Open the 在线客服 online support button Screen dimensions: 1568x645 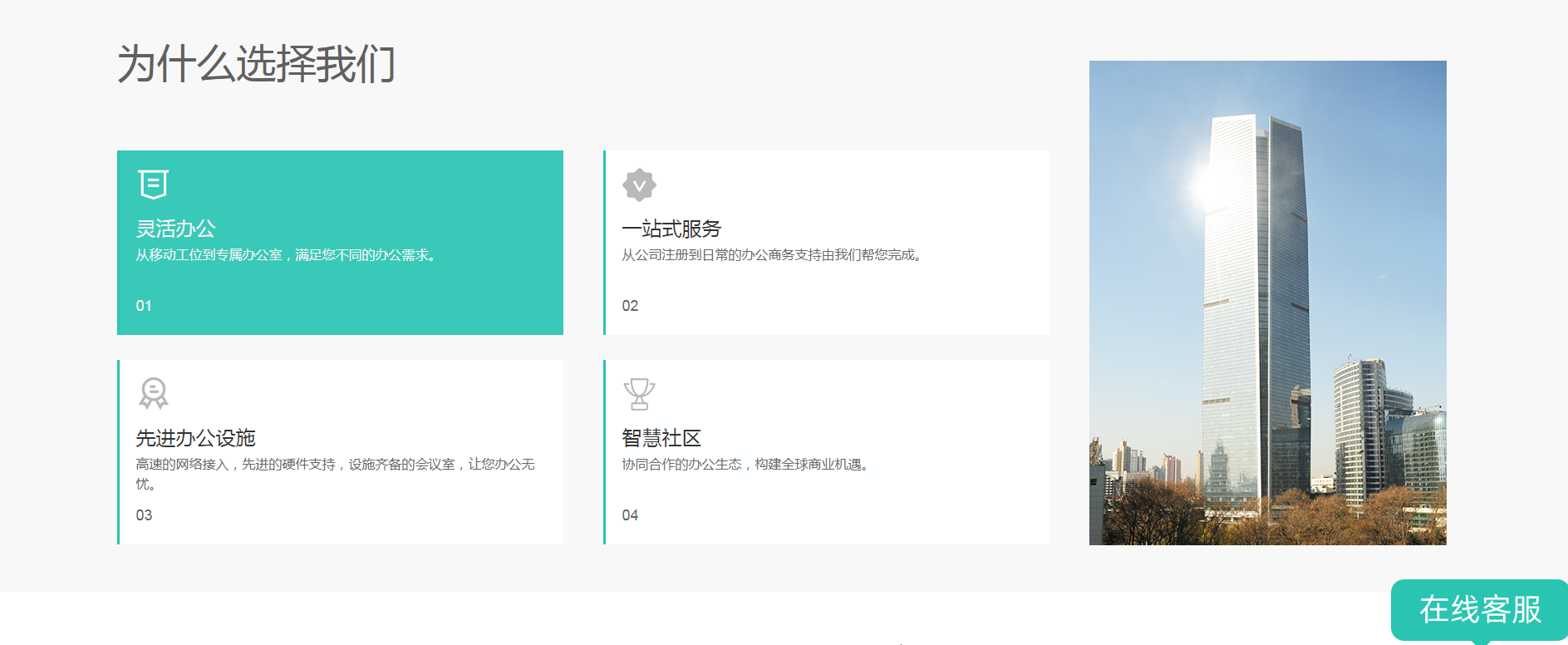tap(1480, 610)
